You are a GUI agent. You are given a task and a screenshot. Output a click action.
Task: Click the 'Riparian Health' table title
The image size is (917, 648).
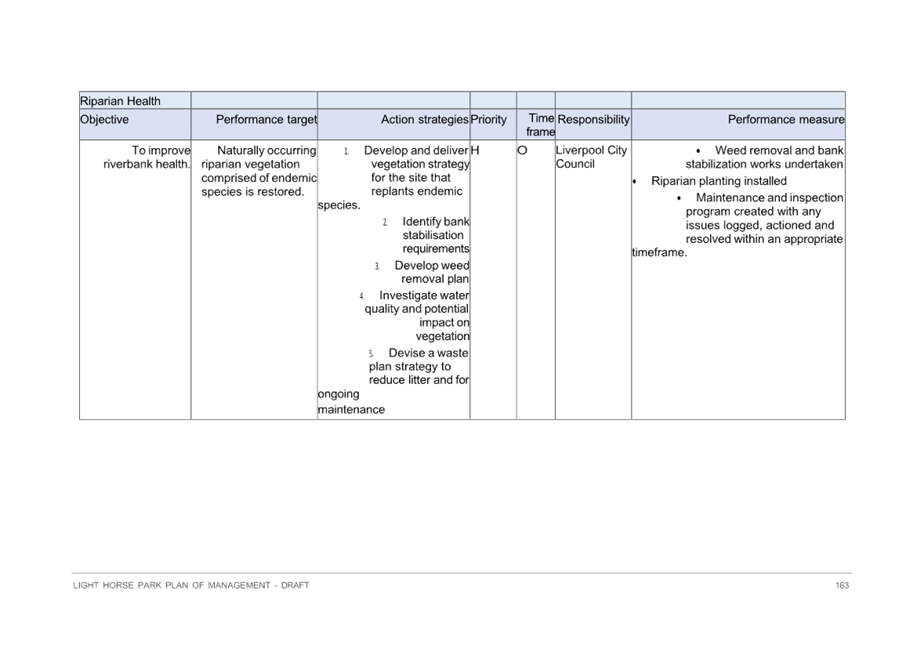(120, 101)
